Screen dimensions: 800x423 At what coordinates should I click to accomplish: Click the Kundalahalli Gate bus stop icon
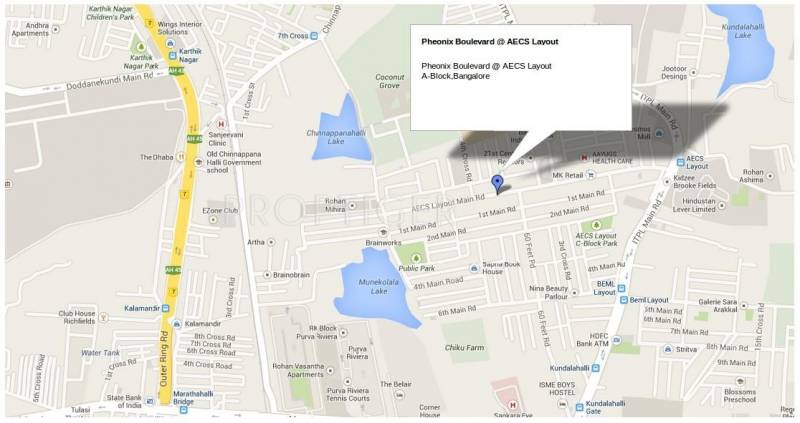click(579, 407)
